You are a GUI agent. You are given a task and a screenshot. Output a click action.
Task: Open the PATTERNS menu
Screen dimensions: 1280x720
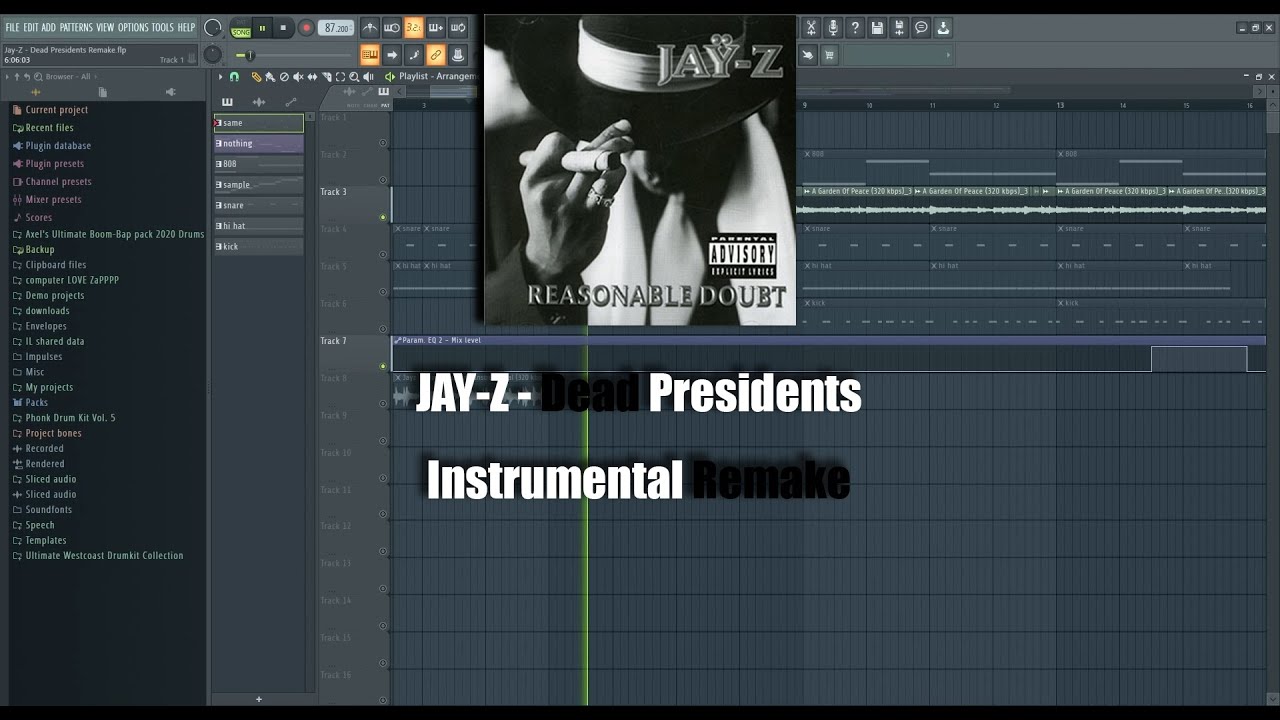point(76,28)
